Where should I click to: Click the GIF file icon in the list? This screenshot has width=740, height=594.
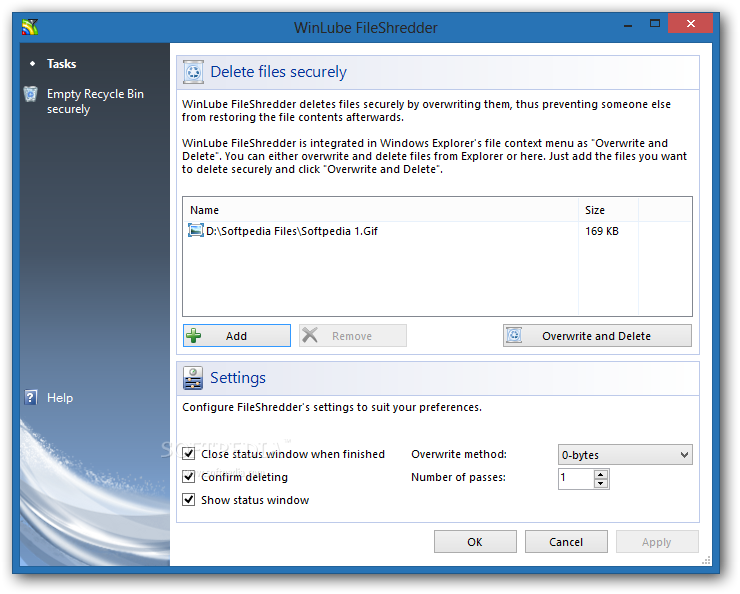[195, 231]
